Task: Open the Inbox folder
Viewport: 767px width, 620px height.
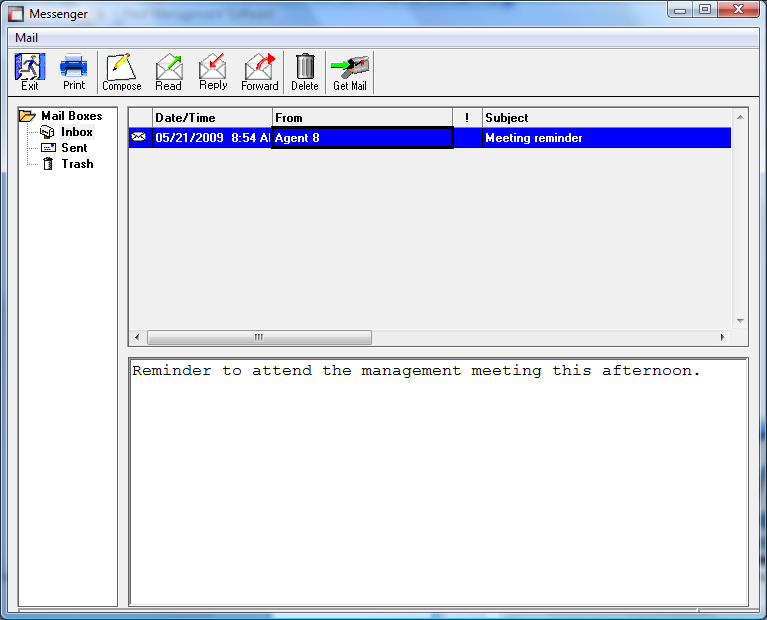Action: [76, 132]
